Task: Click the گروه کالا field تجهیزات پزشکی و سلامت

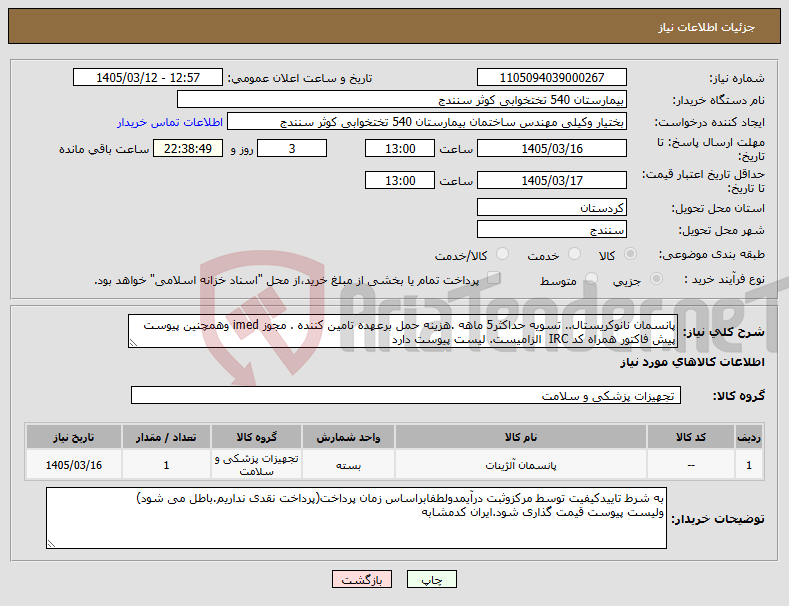Action: click(406, 396)
